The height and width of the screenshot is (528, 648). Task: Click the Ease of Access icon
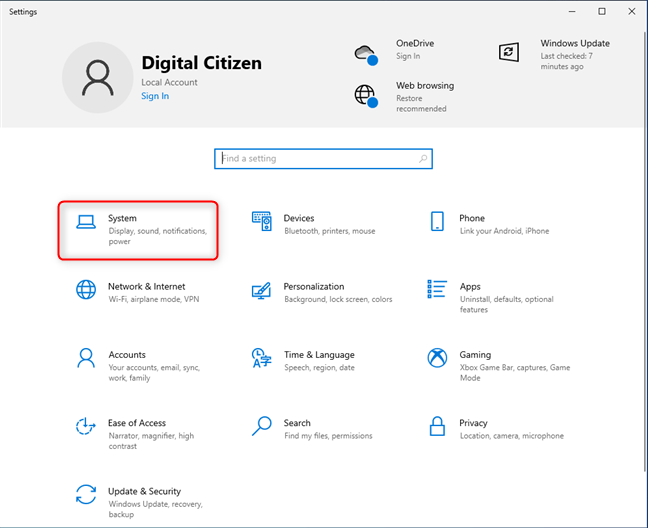pos(86,426)
